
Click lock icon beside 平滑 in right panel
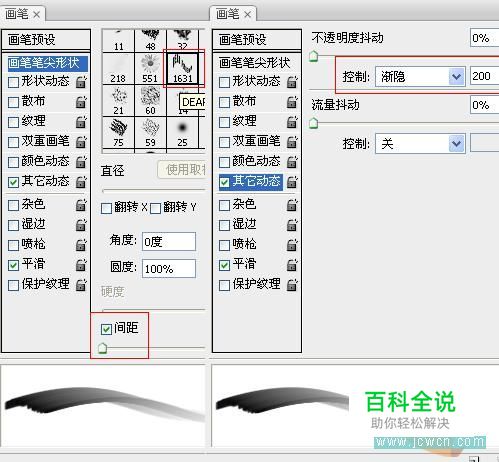pos(292,265)
